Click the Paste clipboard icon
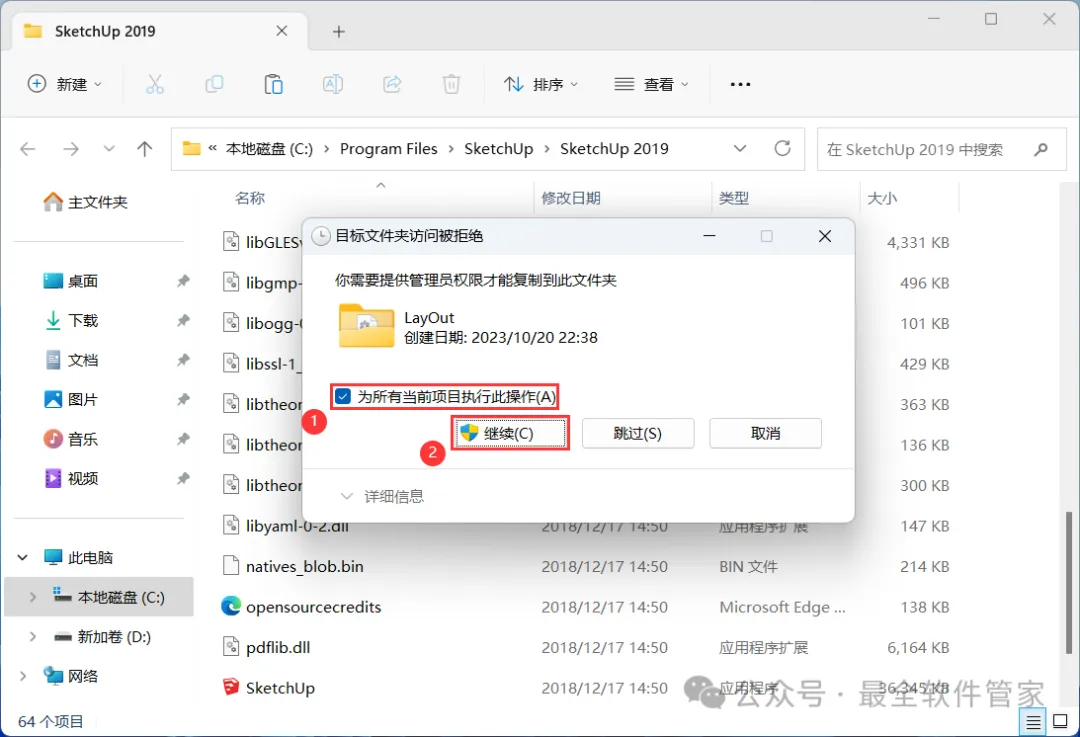The image size is (1080, 737). coord(273,84)
